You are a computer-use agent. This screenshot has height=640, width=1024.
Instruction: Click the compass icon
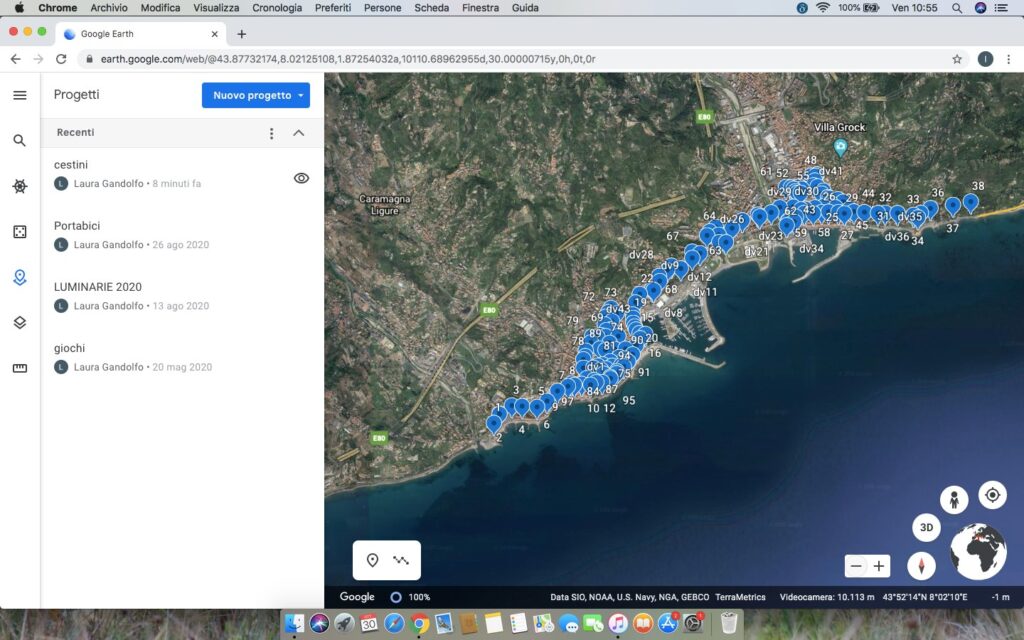pyautogui.click(x=921, y=566)
